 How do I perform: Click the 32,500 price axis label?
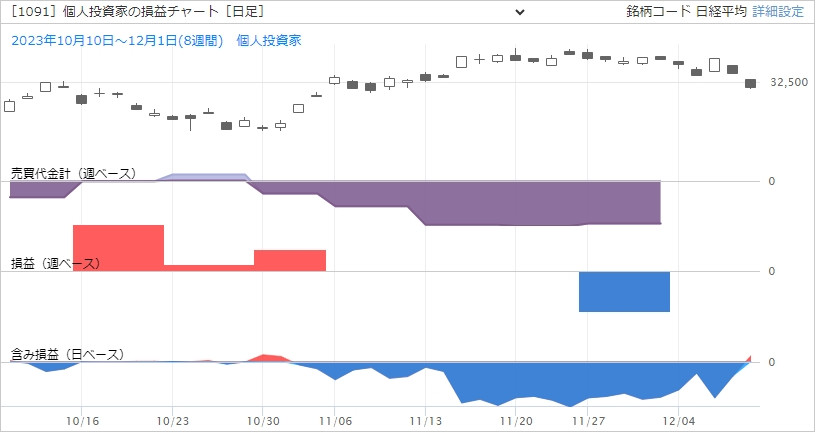[x=789, y=84]
